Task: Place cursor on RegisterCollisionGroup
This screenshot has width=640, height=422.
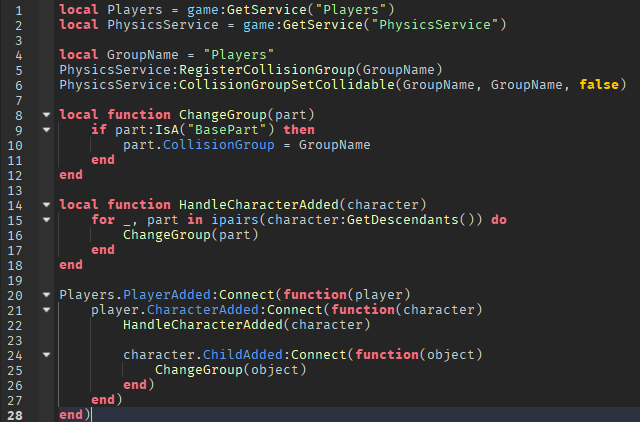Action: point(267,70)
